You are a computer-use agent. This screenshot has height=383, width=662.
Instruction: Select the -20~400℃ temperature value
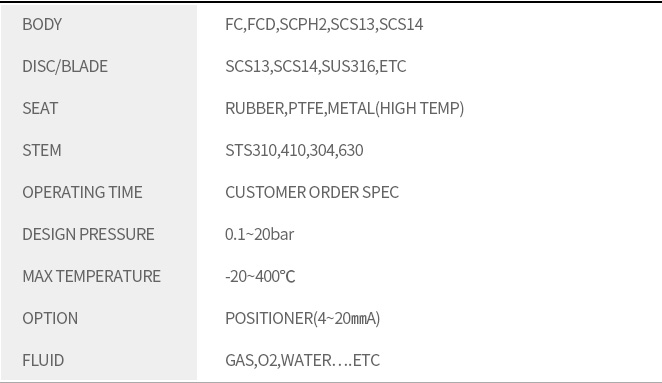point(260,277)
